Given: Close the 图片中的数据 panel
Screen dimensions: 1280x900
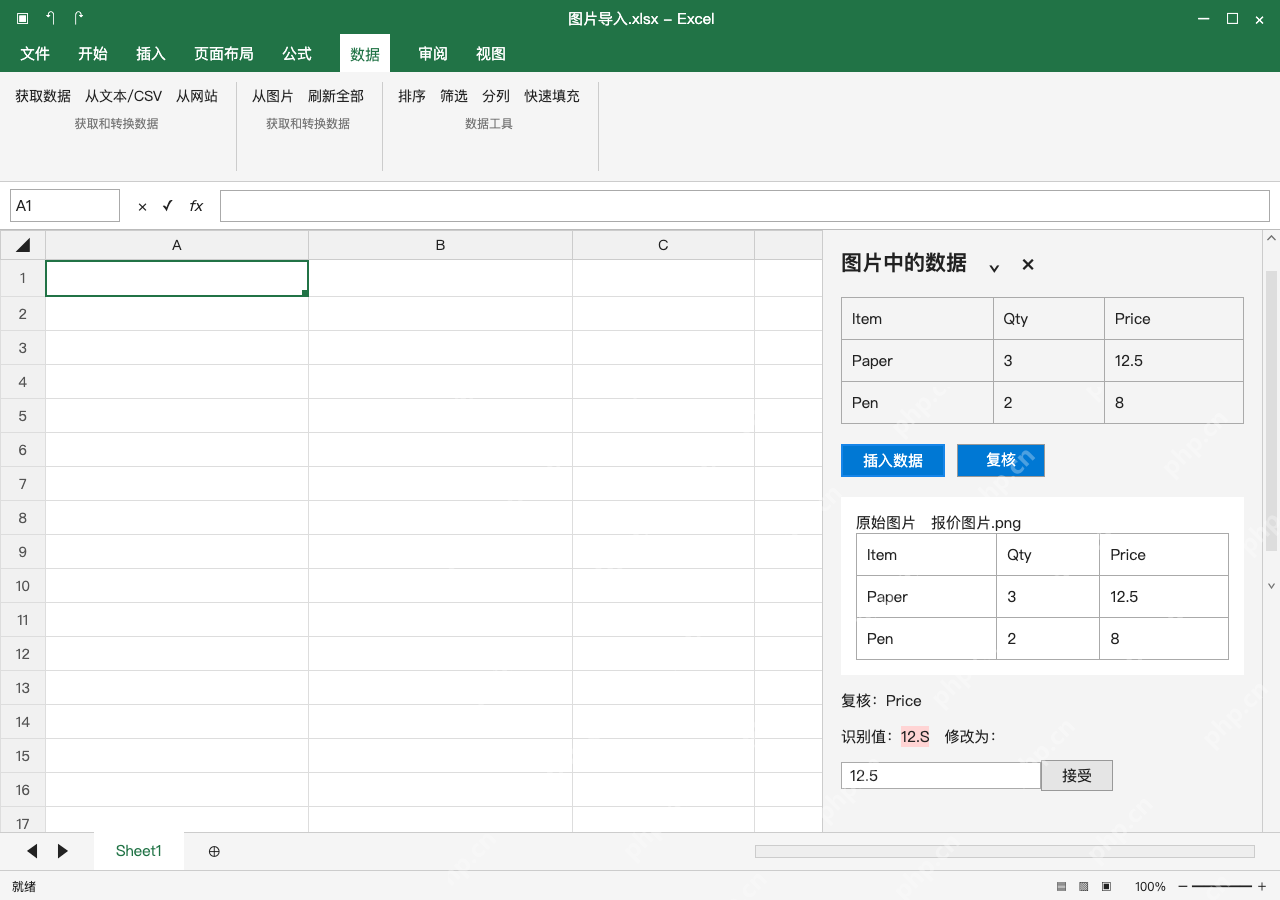Looking at the screenshot, I should [1028, 264].
